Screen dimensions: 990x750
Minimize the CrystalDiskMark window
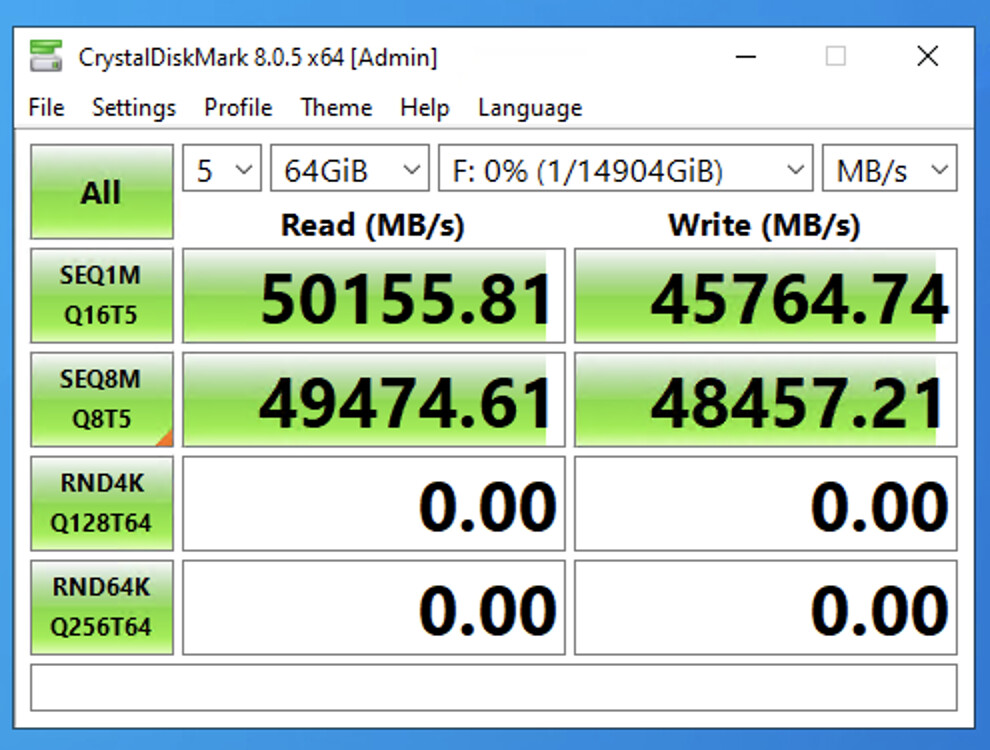point(746,57)
